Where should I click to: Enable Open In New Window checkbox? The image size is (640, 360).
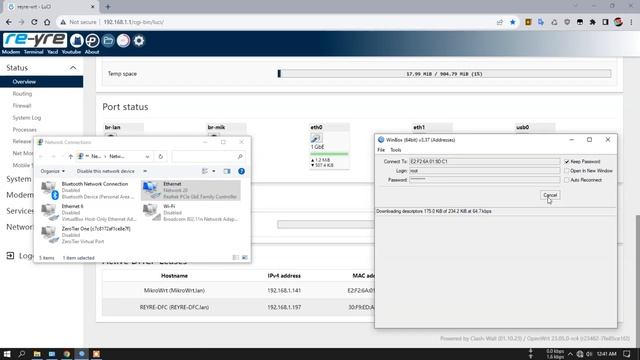pyautogui.click(x=567, y=171)
